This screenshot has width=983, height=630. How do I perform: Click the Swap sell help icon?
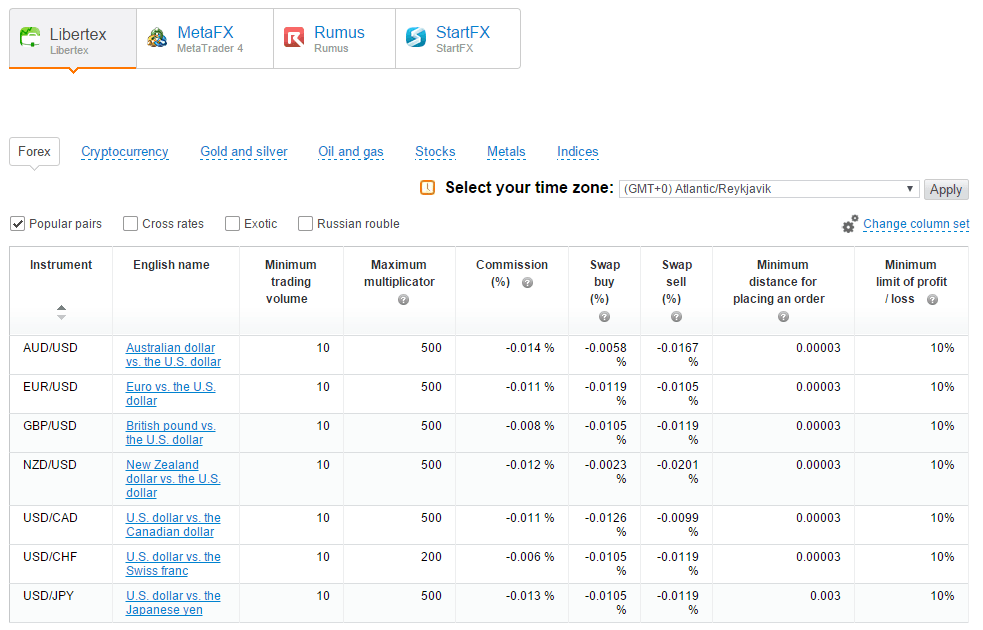pyautogui.click(x=676, y=316)
